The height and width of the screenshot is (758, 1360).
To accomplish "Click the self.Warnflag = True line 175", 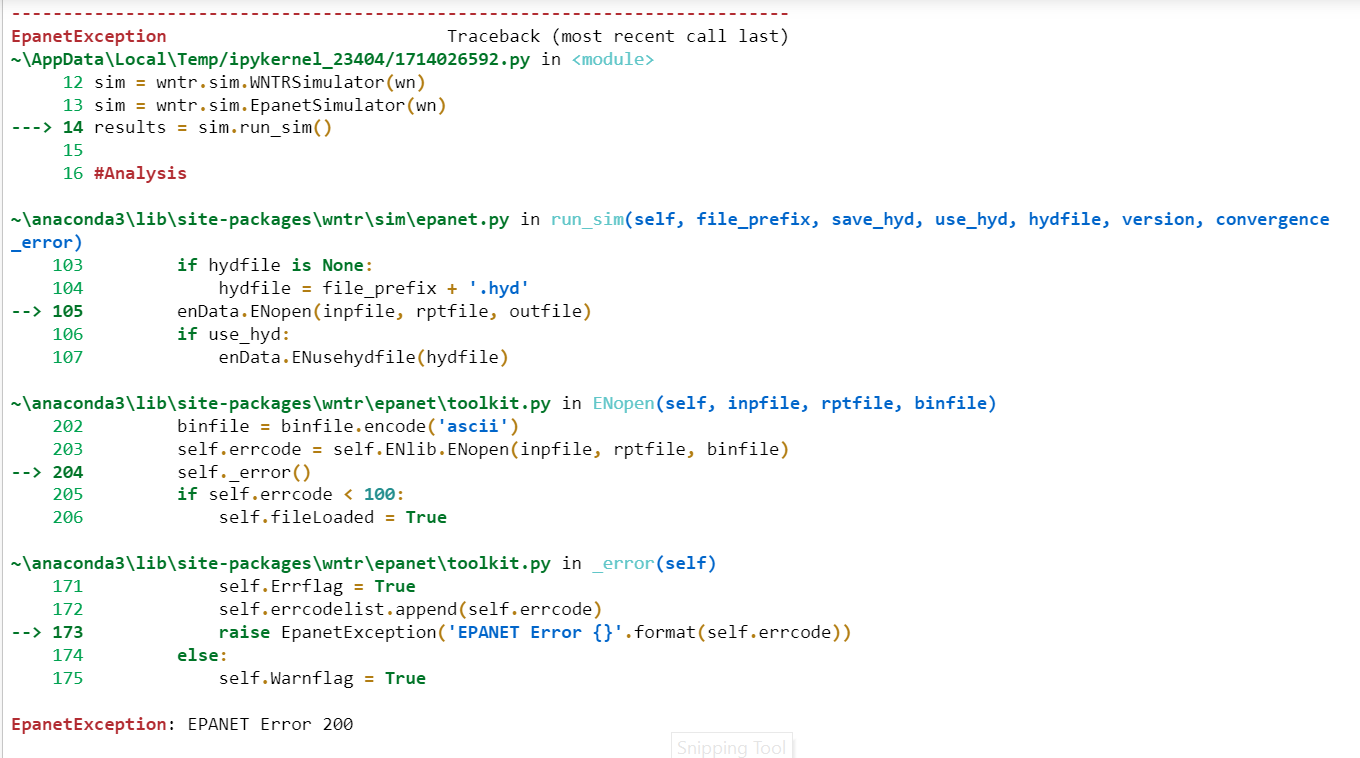I will [x=313, y=678].
